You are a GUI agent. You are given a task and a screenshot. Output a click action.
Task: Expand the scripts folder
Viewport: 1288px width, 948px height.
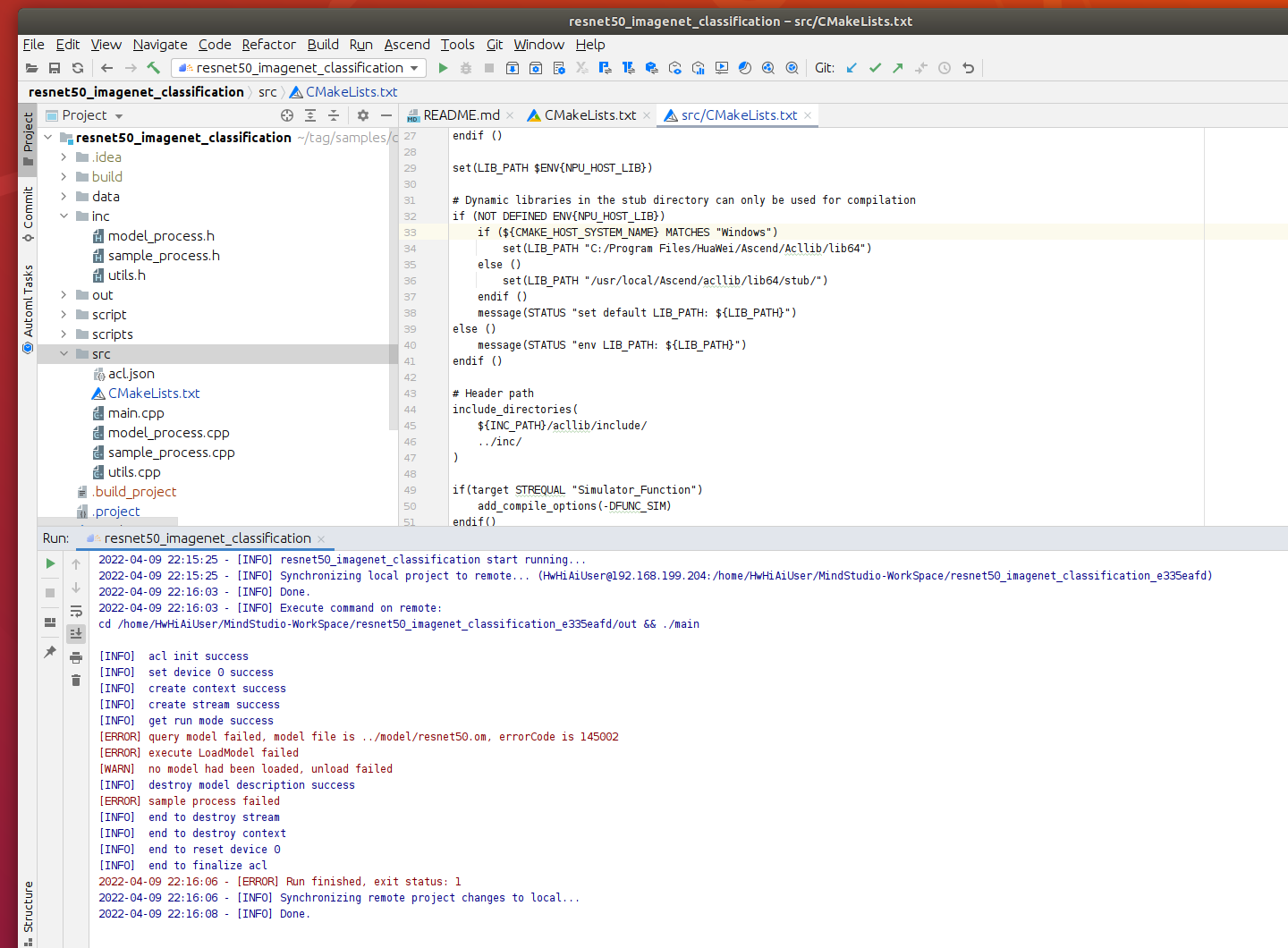click(x=64, y=334)
